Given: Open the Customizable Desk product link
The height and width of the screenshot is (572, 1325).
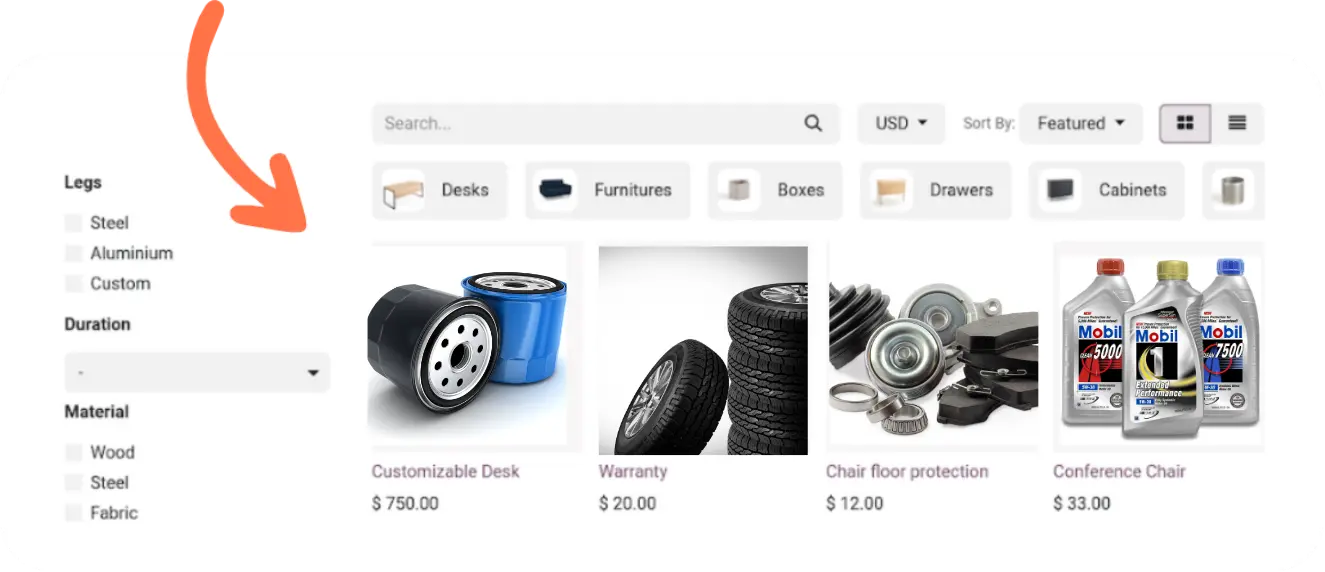Looking at the screenshot, I should tap(446, 471).
